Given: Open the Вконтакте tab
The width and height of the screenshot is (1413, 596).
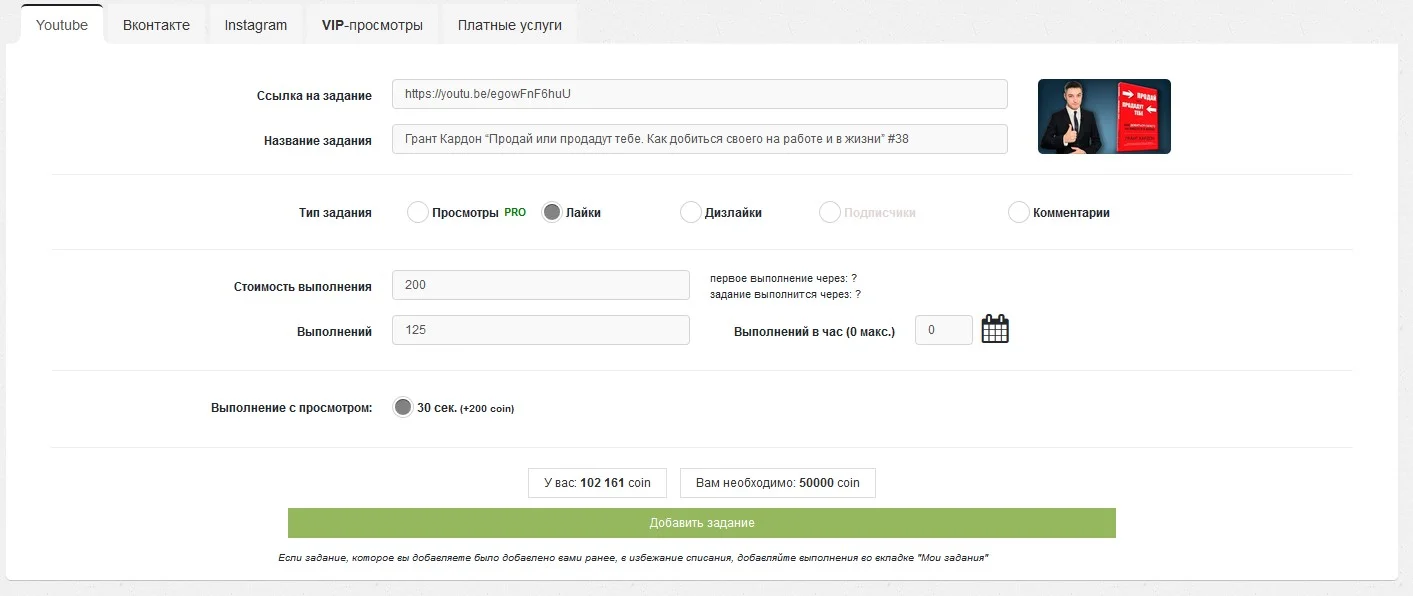Looking at the screenshot, I should (x=156, y=25).
